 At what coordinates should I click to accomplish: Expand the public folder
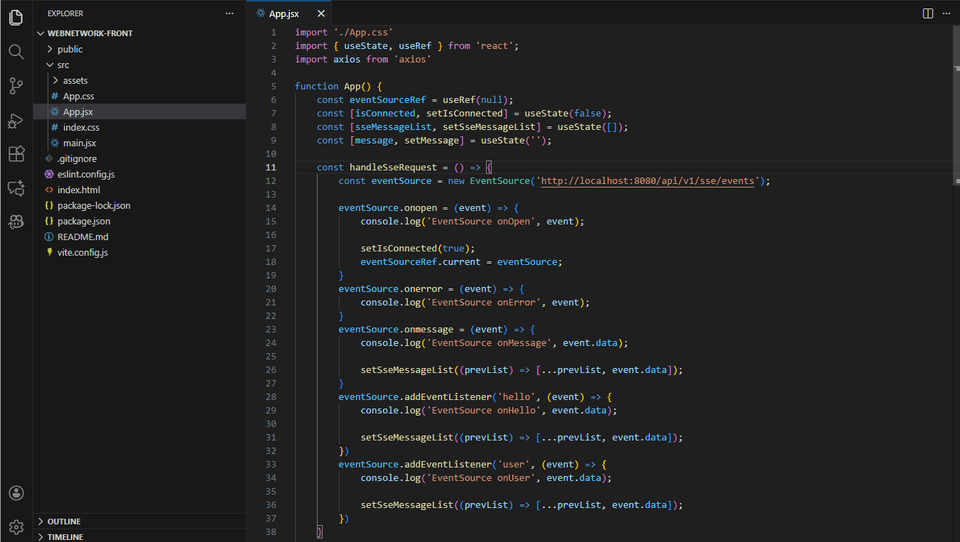pyautogui.click(x=70, y=49)
